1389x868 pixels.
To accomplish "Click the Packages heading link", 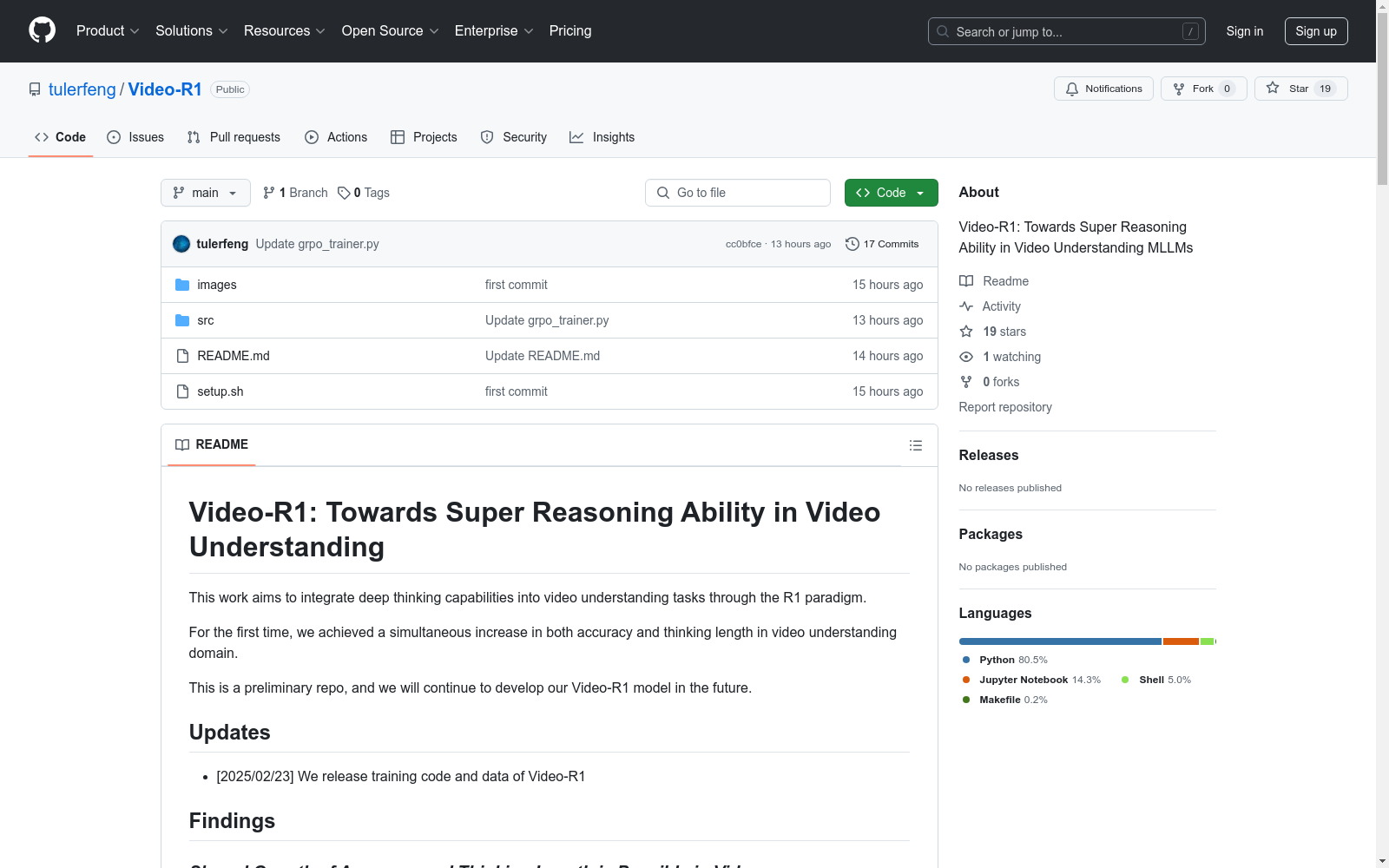I will click(991, 534).
